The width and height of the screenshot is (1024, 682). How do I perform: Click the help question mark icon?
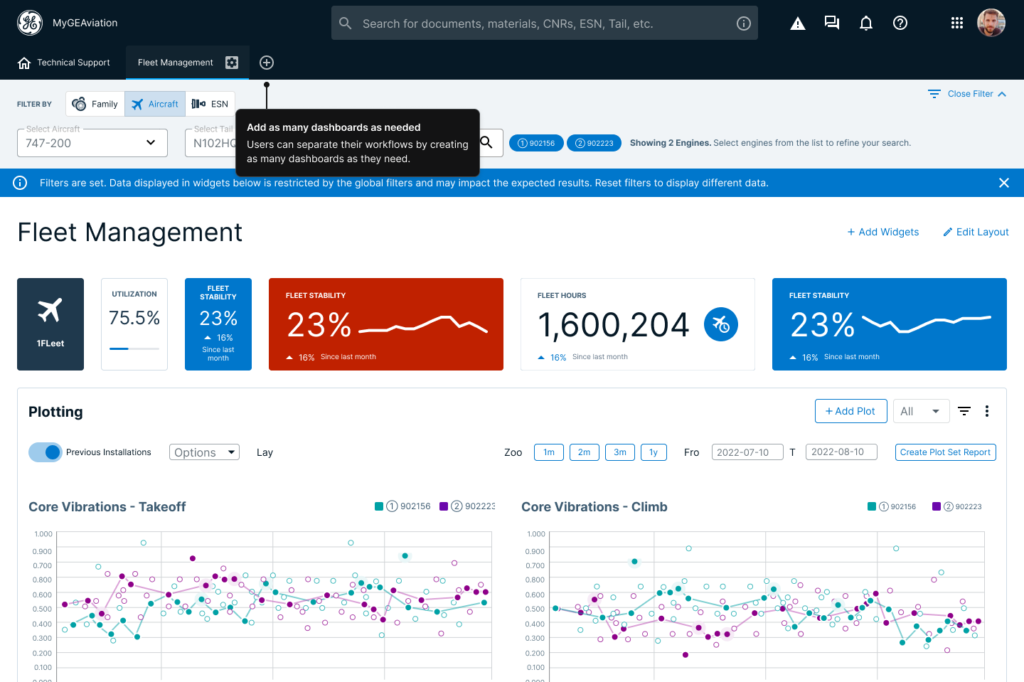coord(900,23)
